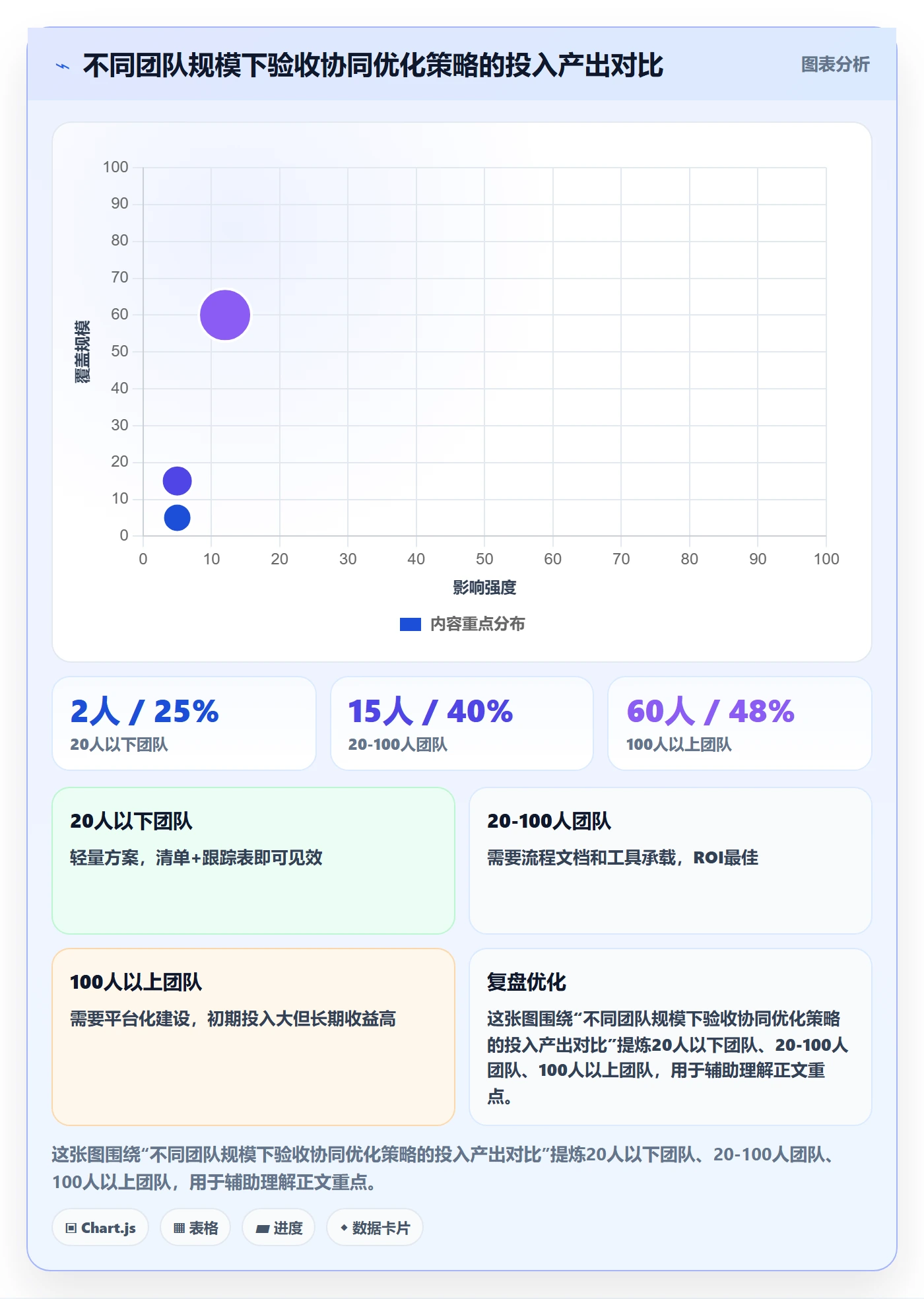Select the indigo bubble near value 15
The image size is (924, 1299).
click(177, 481)
